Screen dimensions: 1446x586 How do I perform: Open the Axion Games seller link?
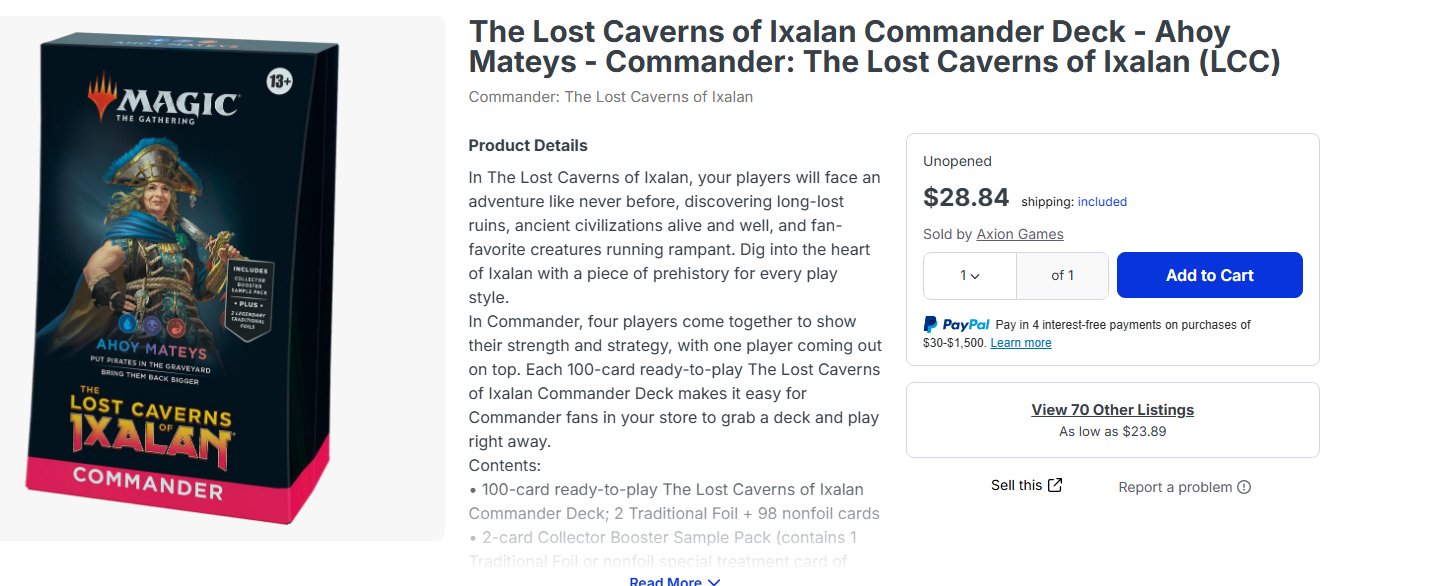pos(1020,234)
